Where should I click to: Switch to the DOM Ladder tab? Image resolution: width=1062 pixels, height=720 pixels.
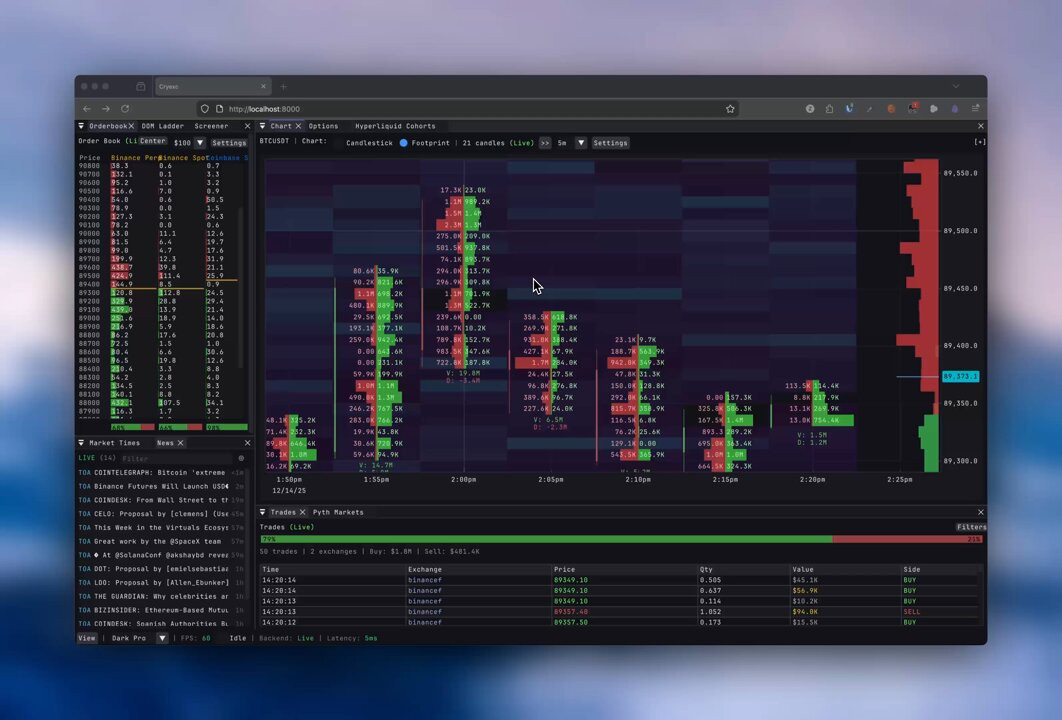click(x=163, y=126)
